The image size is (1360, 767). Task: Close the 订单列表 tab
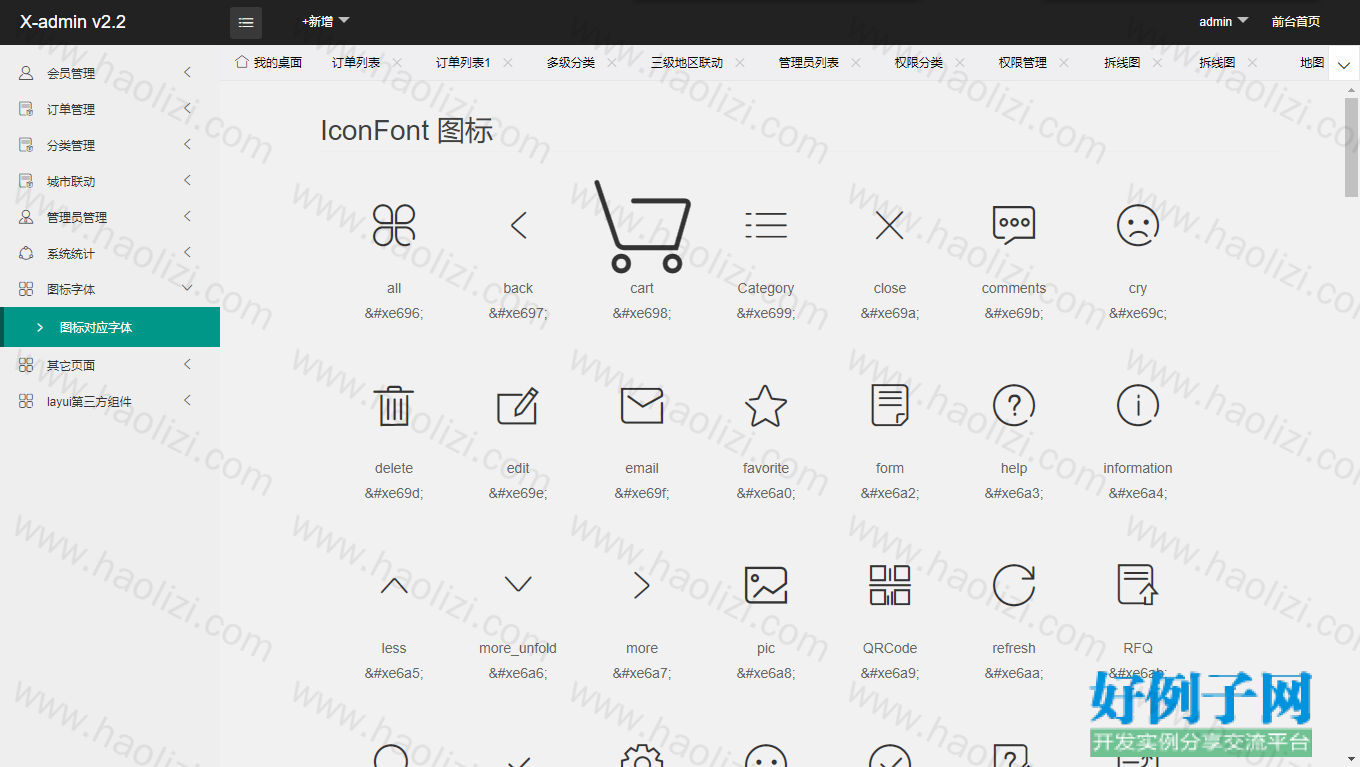(397, 62)
